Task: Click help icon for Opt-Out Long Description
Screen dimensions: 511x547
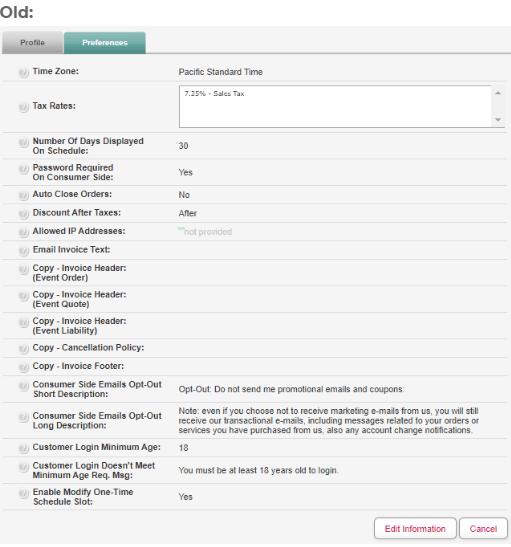Action: pyautogui.click(x=23, y=417)
